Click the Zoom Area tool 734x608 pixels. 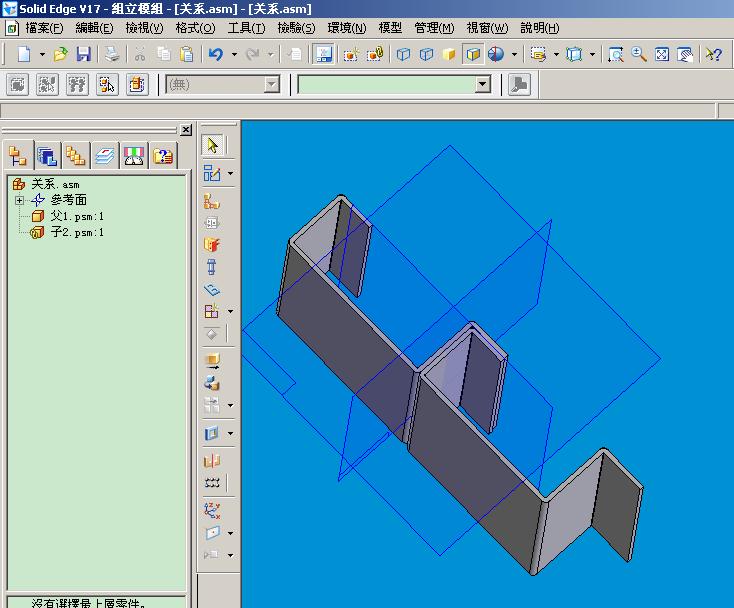tap(616, 54)
